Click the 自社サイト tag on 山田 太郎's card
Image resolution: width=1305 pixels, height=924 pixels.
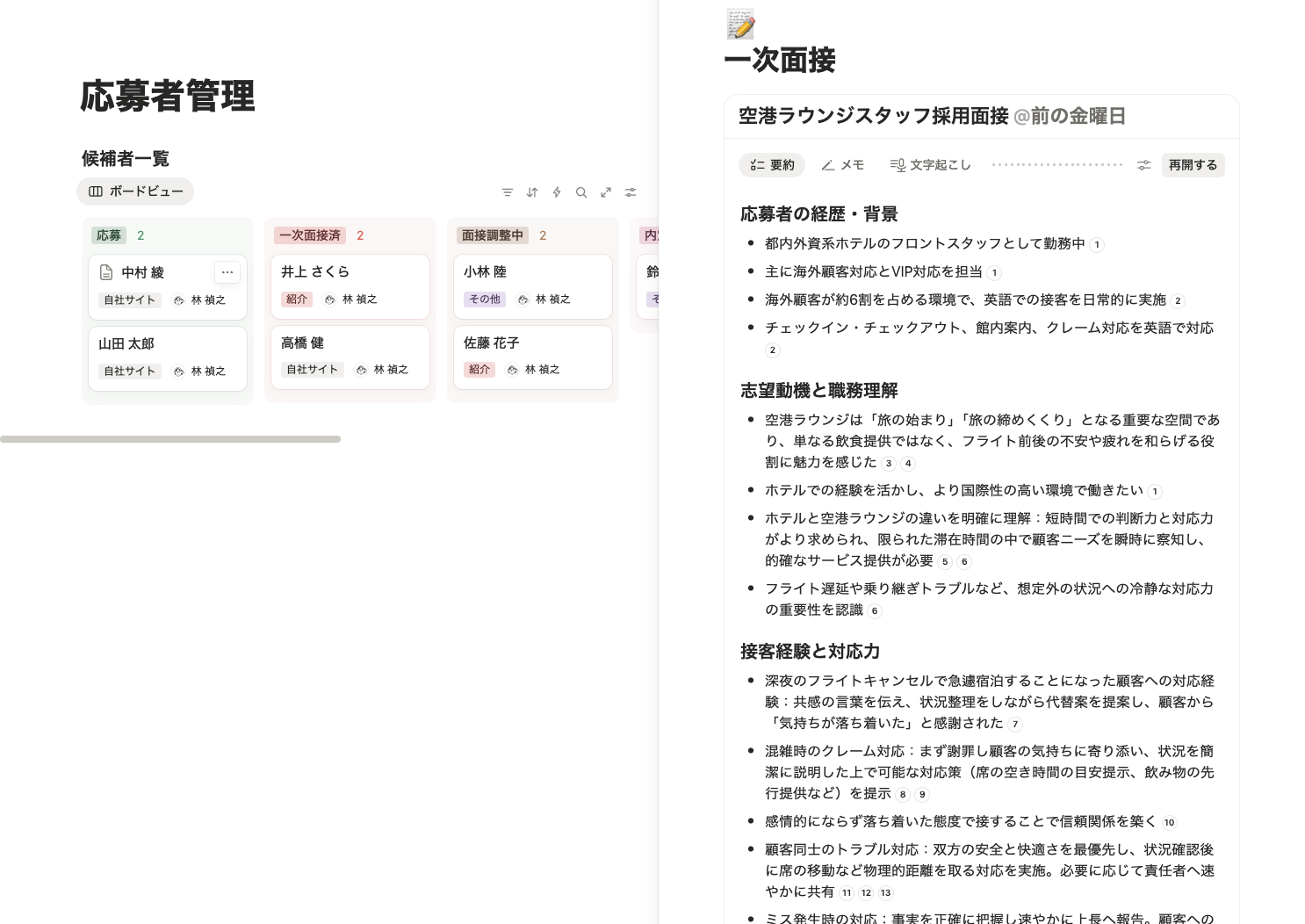129,371
